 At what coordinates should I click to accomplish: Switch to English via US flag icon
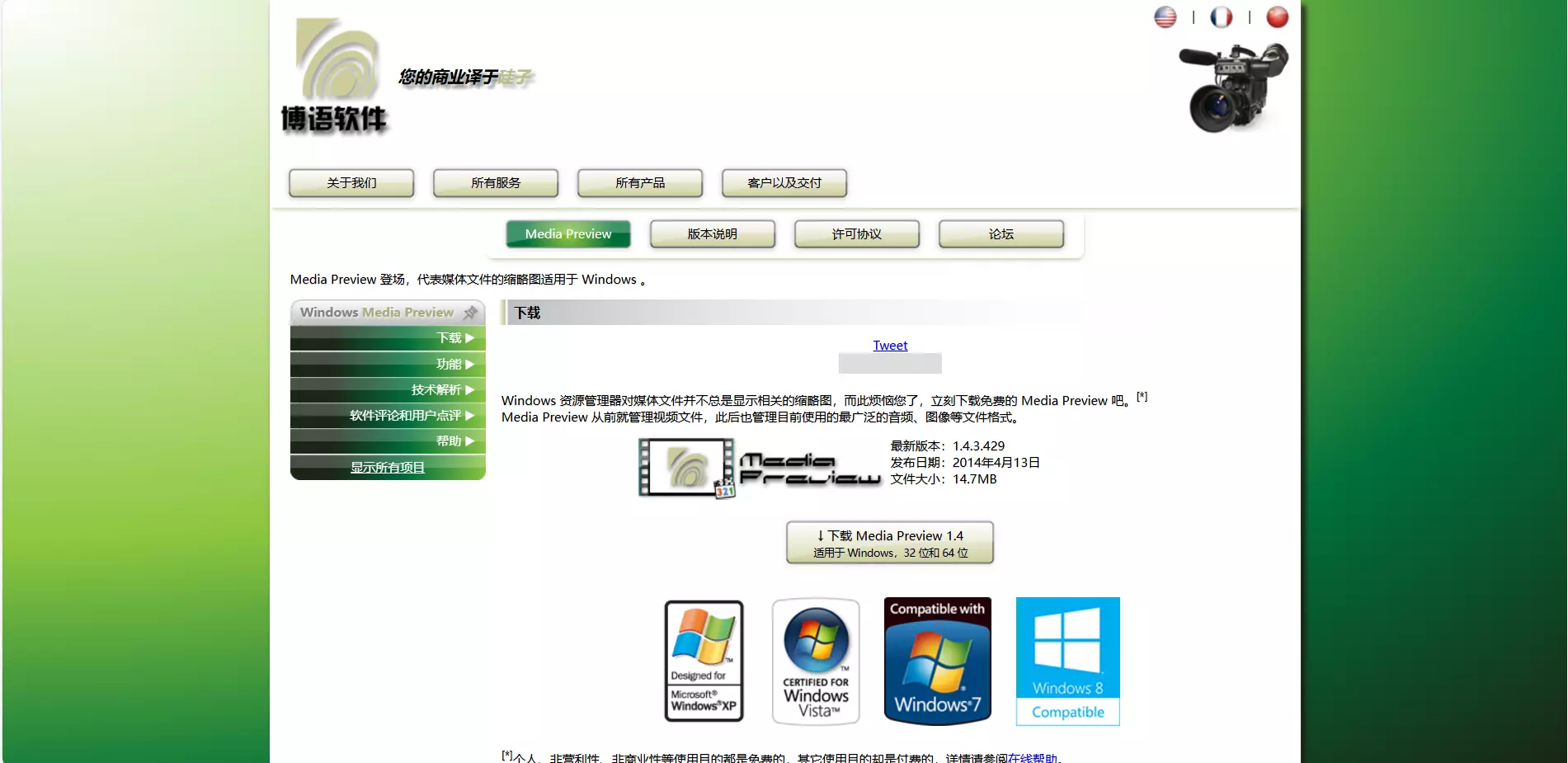(1165, 16)
